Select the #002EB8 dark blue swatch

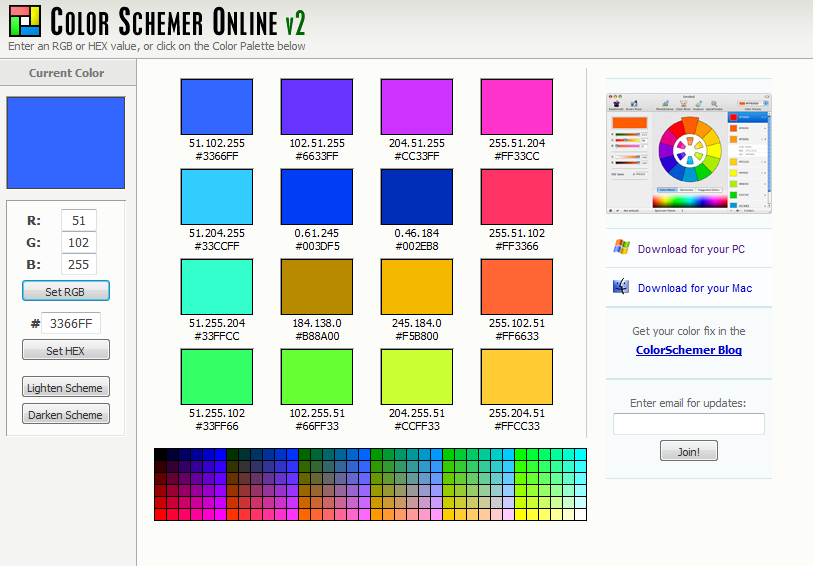417,197
